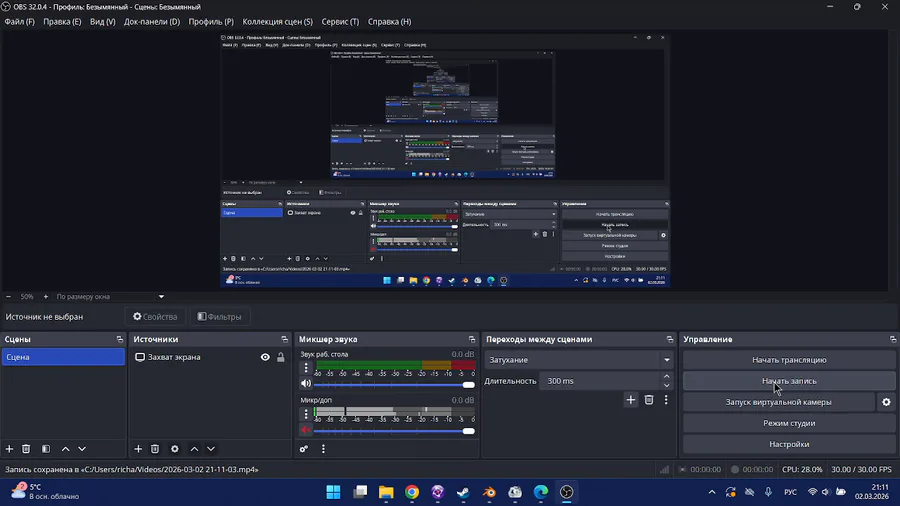Toggle visibility eye of Захват экрана source
Image resolution: width=900 pixels, height=506 pixels.
[x=265, y=357]
